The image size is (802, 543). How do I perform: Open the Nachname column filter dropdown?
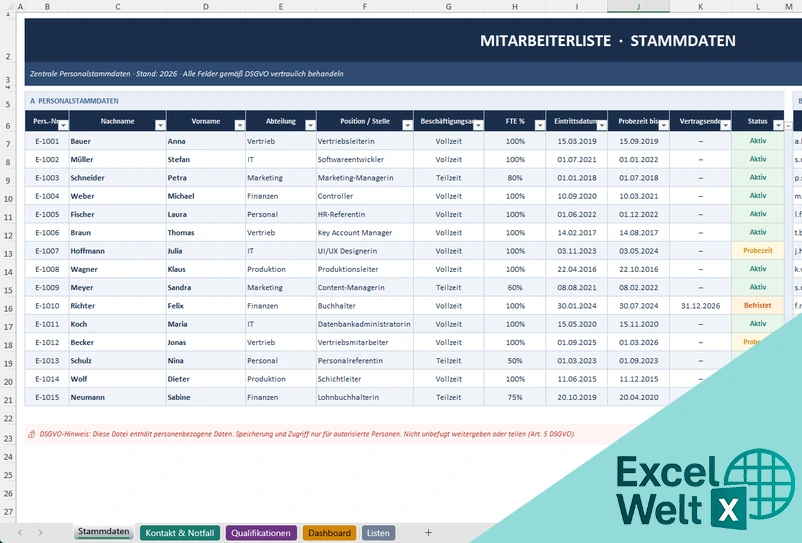point(160,126)
